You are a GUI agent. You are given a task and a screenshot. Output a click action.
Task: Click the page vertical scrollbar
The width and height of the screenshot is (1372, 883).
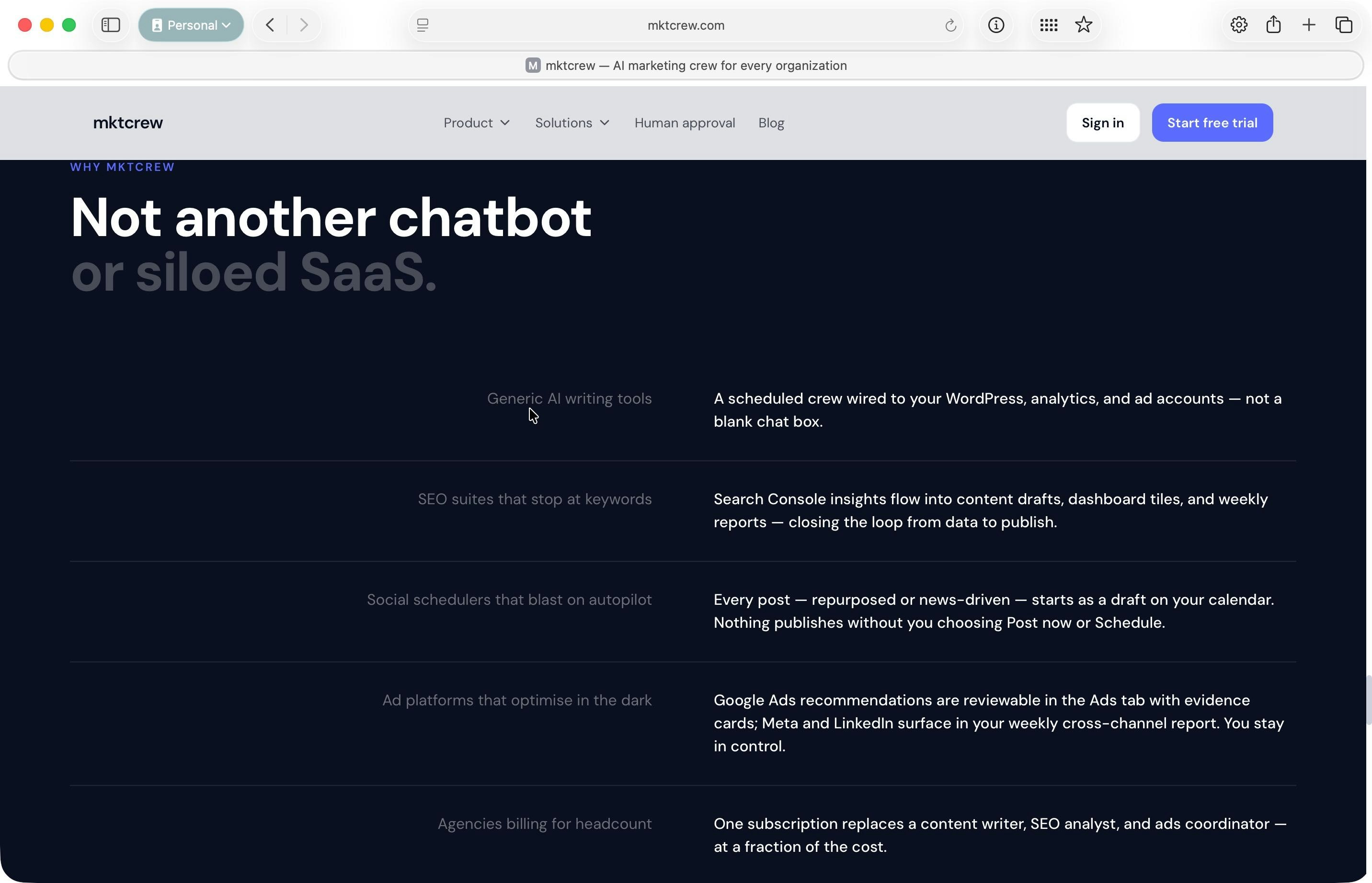pyautogui.click(x=1369, y=700)
